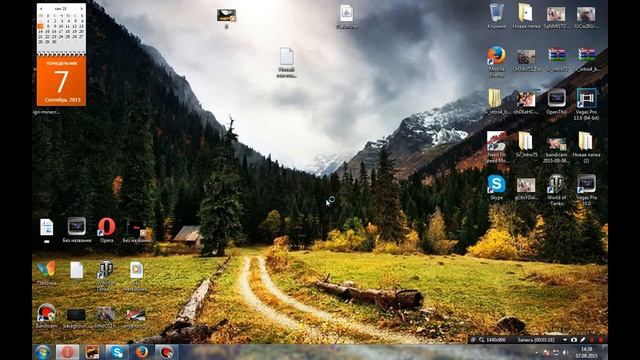Open Без названия project icon left of Opera
The image size is (640, 360).
click(77, 227)
